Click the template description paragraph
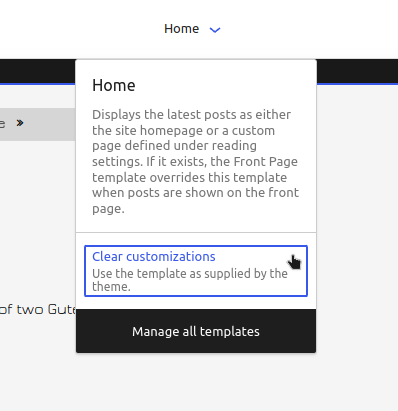 click(x=196, y=161)
